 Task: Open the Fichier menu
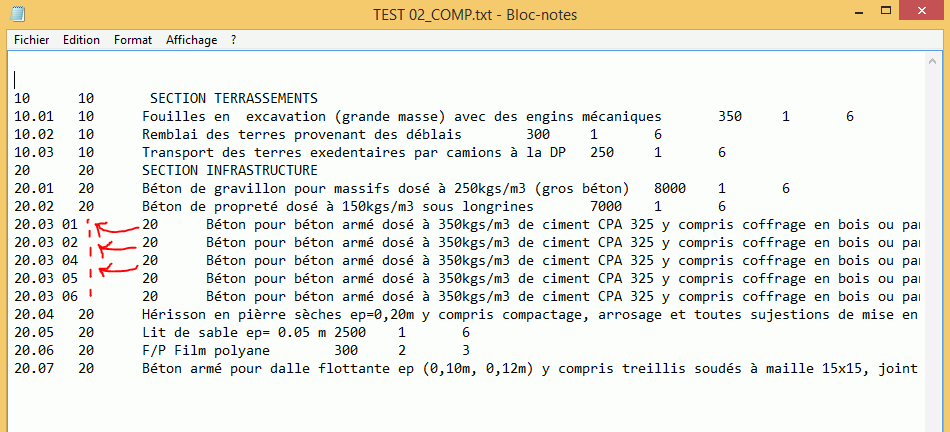tap(31, 40)
